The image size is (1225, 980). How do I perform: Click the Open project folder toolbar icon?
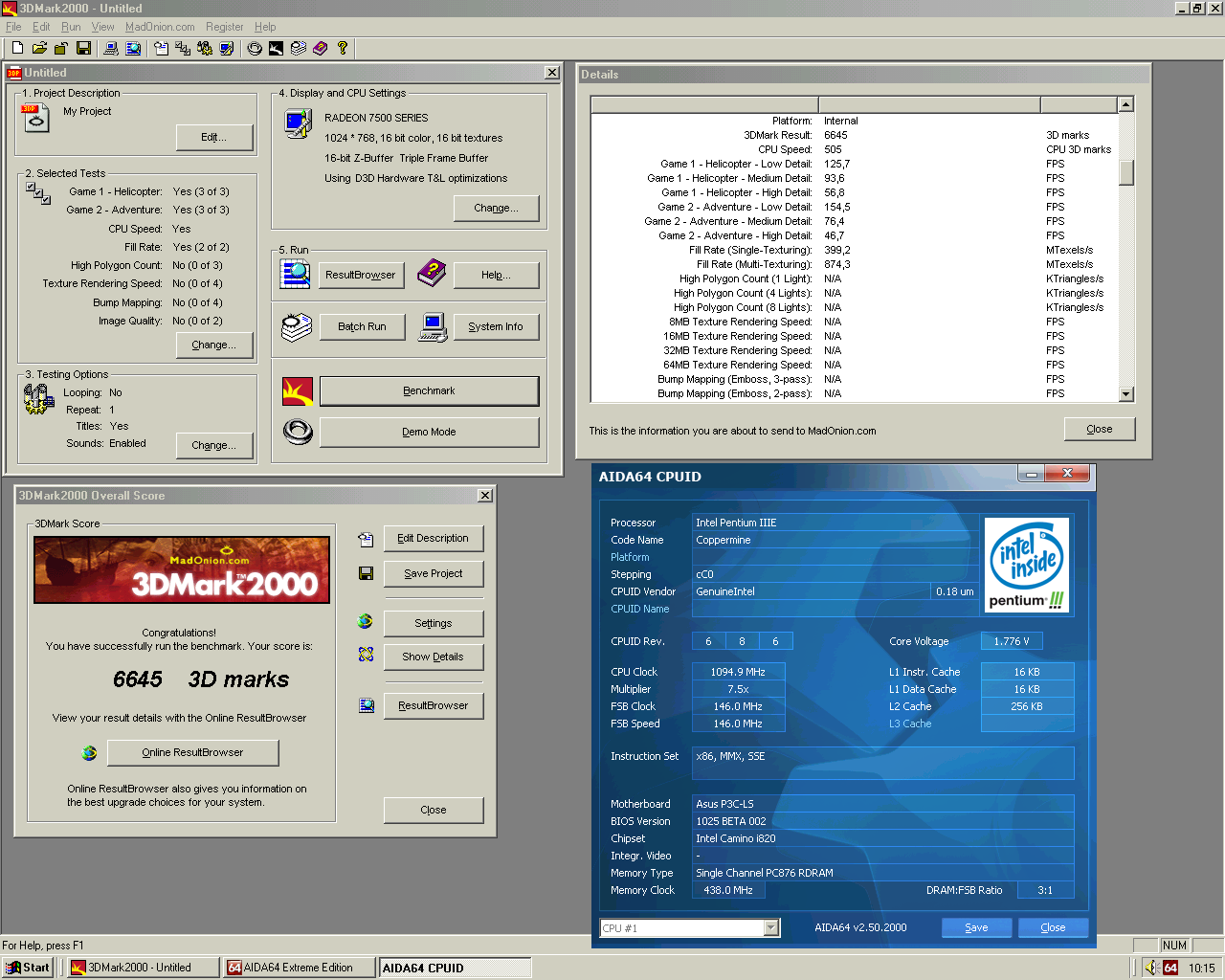point(39,48)
